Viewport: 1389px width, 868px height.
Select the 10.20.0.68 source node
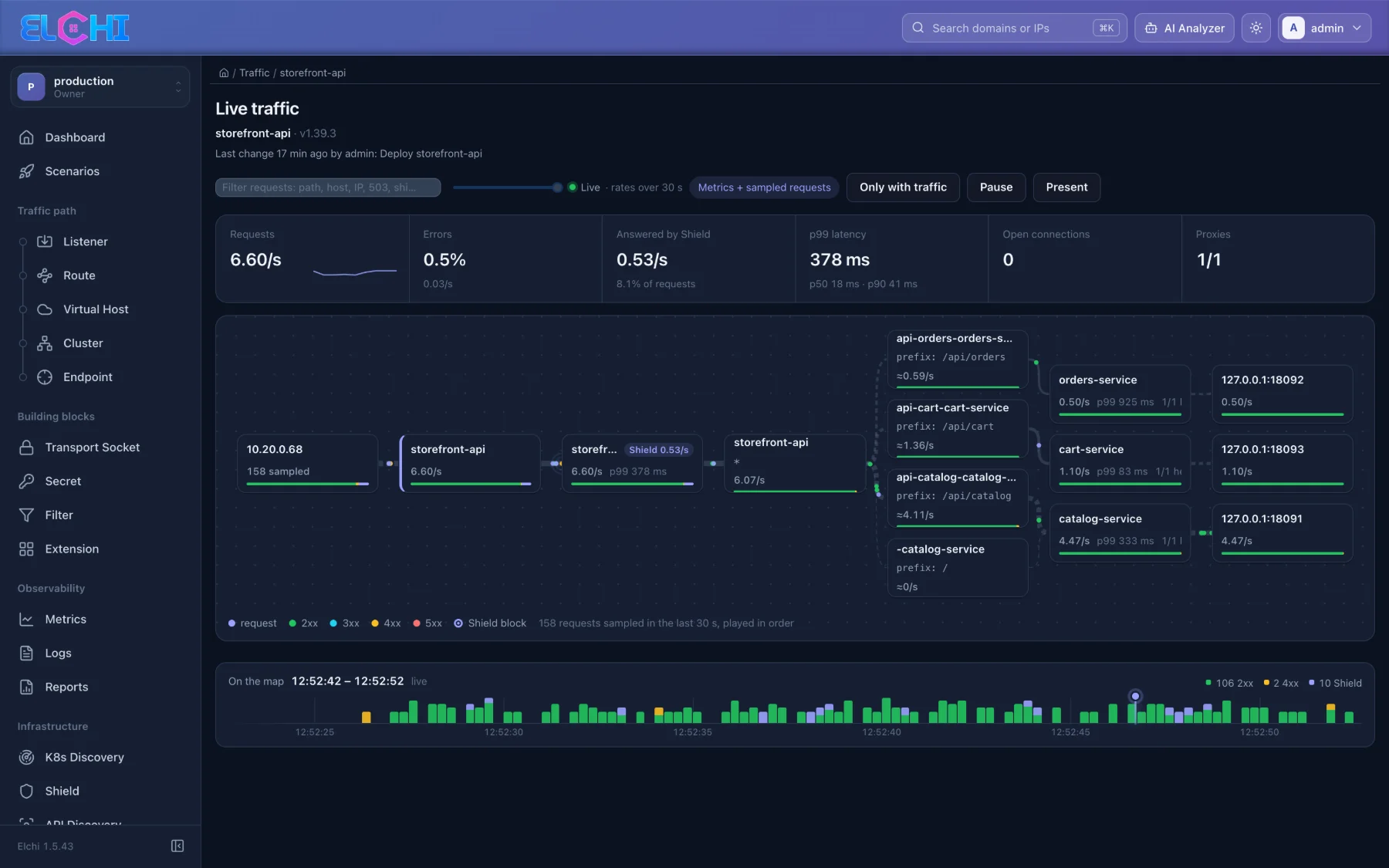[x=307, y=463]
